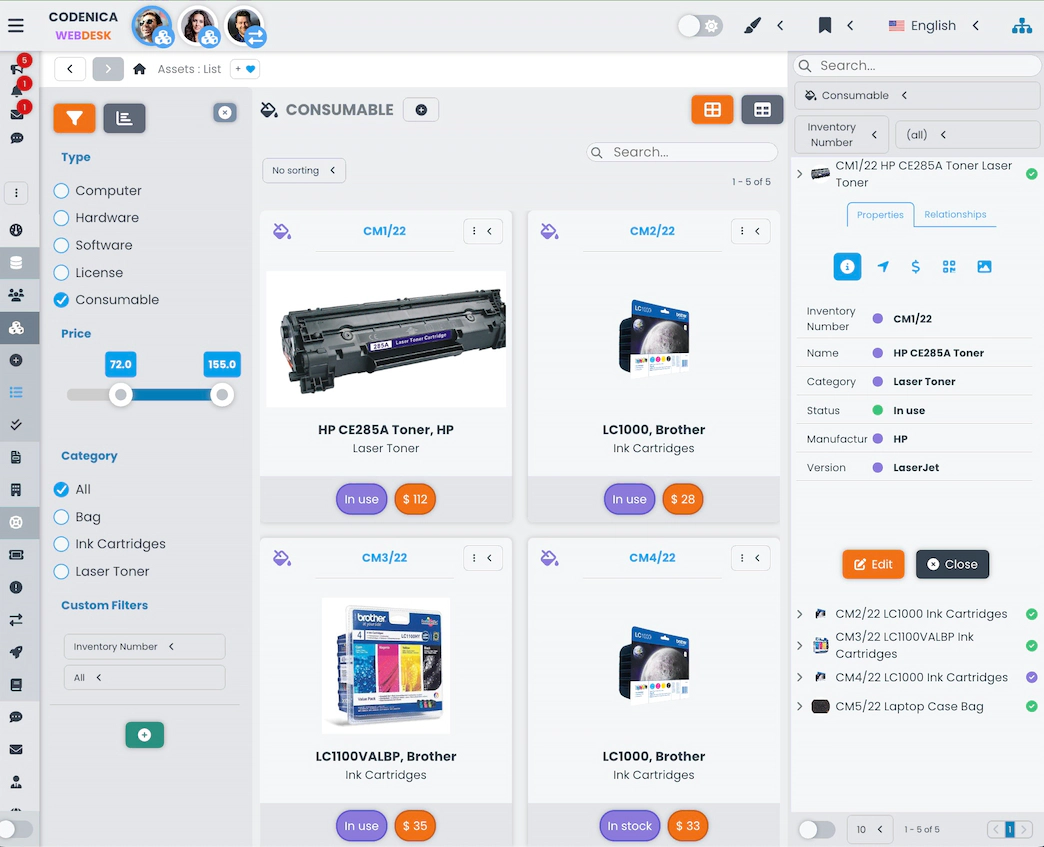Click the price slider's 155.0 handle
The height and width of the screenshot is (847, 1044).
222,395
